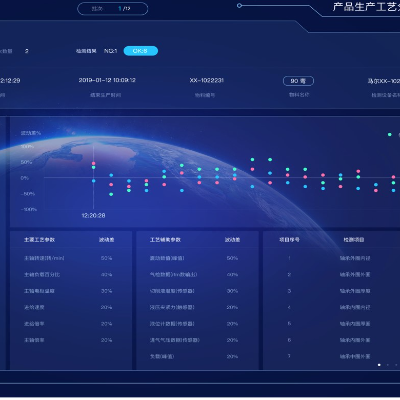The image size is (400, 400).
Task: Click the 工艺辅助参数 column header
Action: [x=165, y=240]
